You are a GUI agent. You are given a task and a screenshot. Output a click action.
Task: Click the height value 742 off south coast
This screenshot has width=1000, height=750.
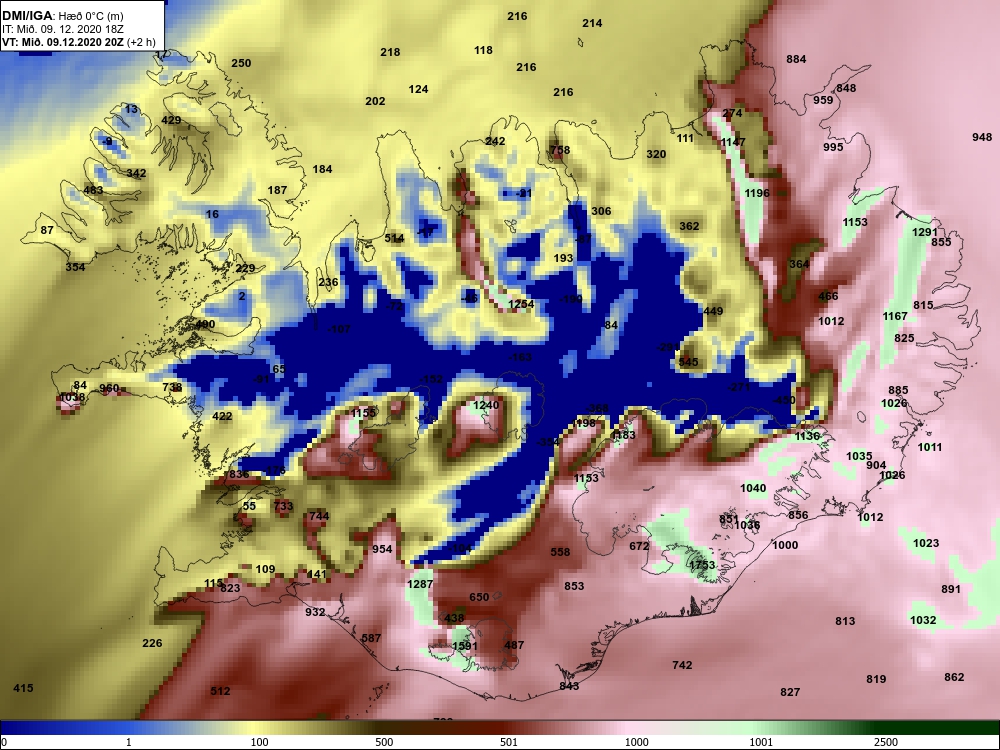point(682,666)
